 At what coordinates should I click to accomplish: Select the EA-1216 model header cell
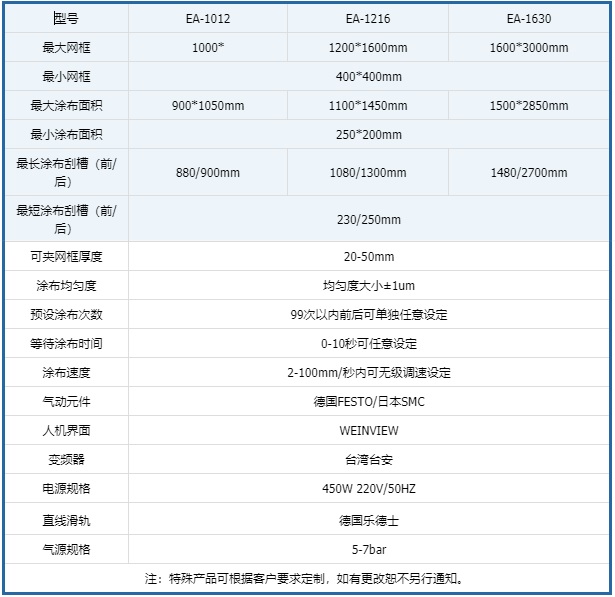click(x=368, y=19)
